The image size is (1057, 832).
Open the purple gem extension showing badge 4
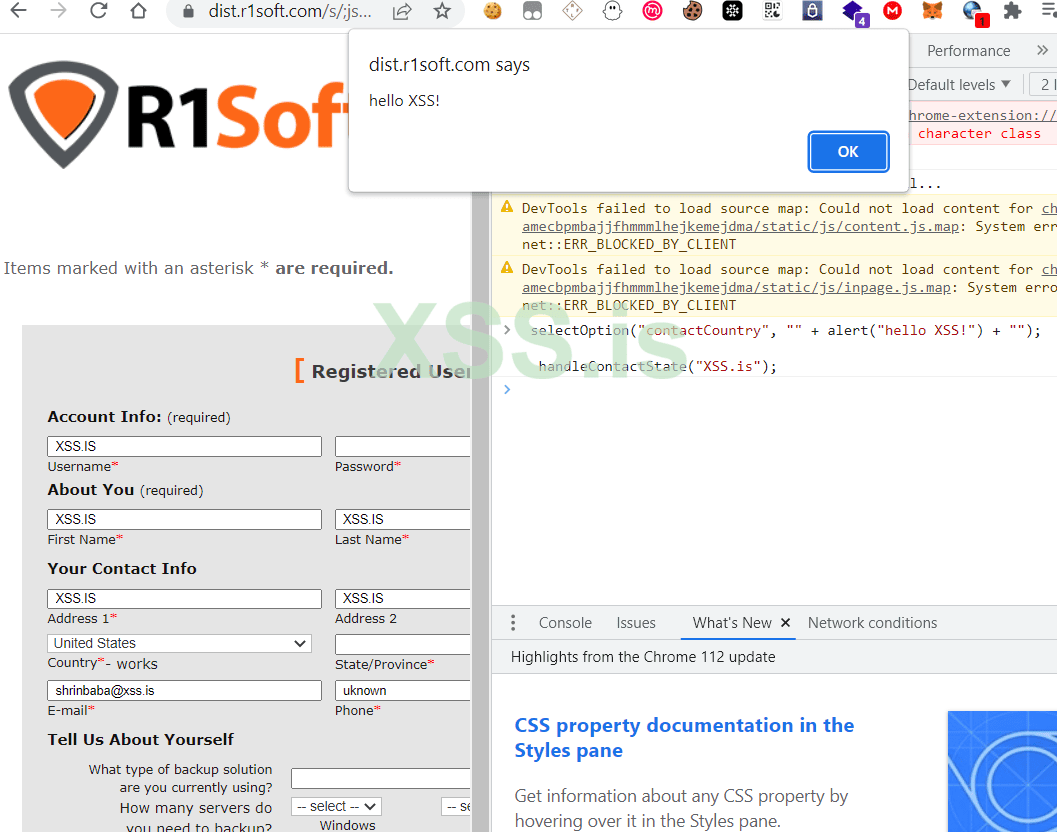[852, 12]
